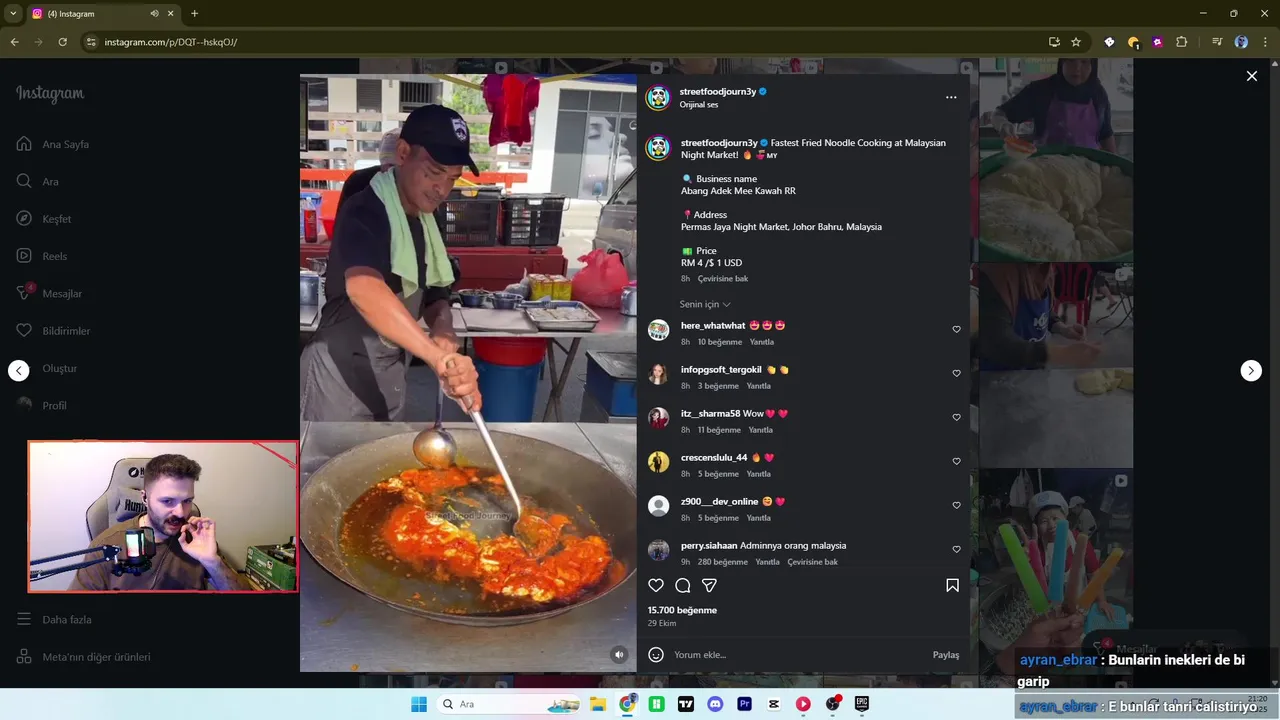Screen dimensions: 1280x720
Task: Like the post with heart icon
Action: (656, 586)
